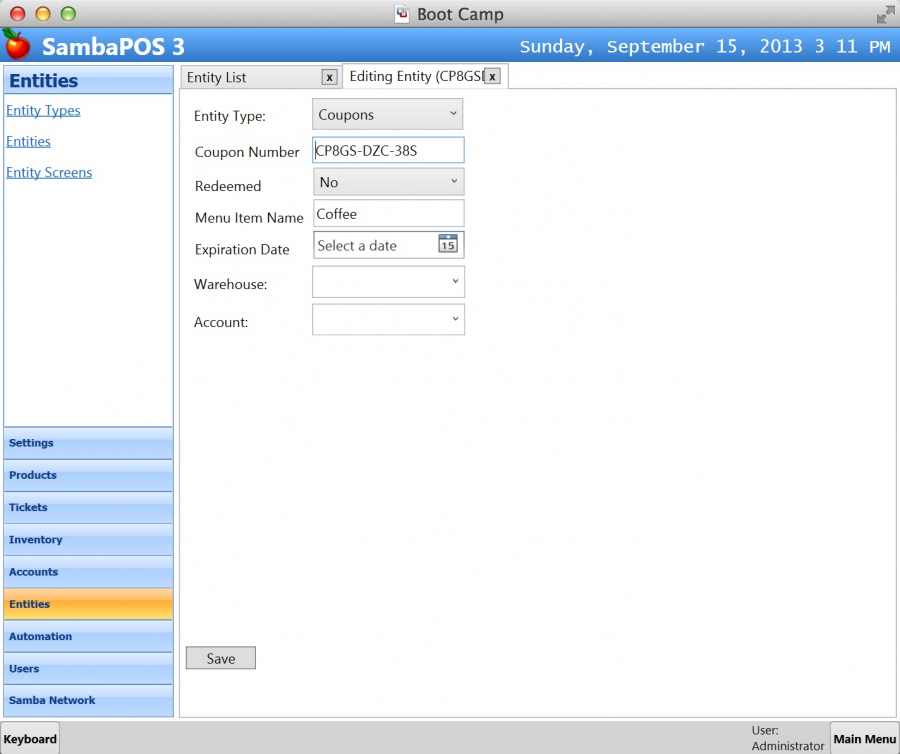Close the Editing Entity tab
This screenshot has width=900, height=754.
[492, 76]
